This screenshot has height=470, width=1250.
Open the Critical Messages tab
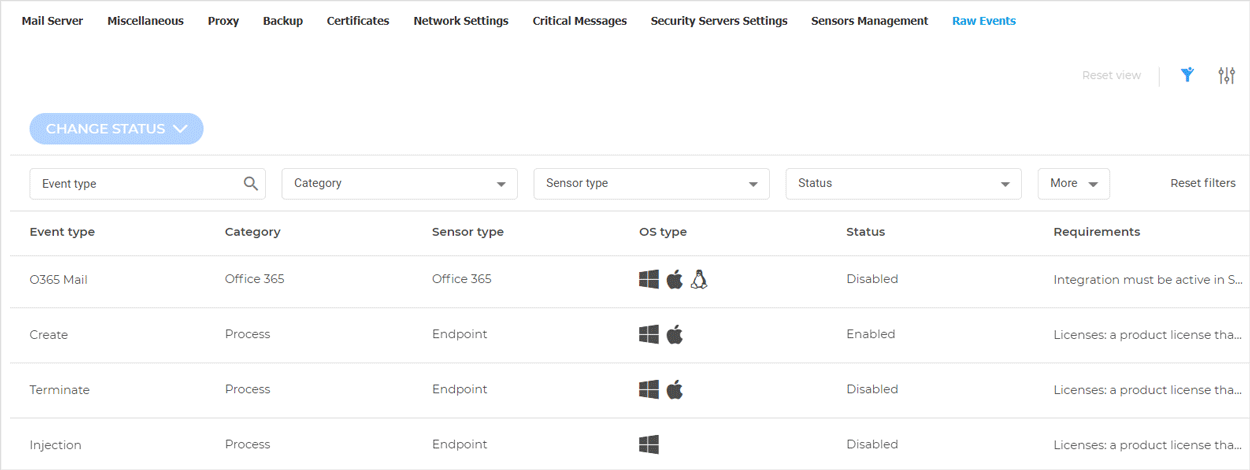click(x=579, y=21)
